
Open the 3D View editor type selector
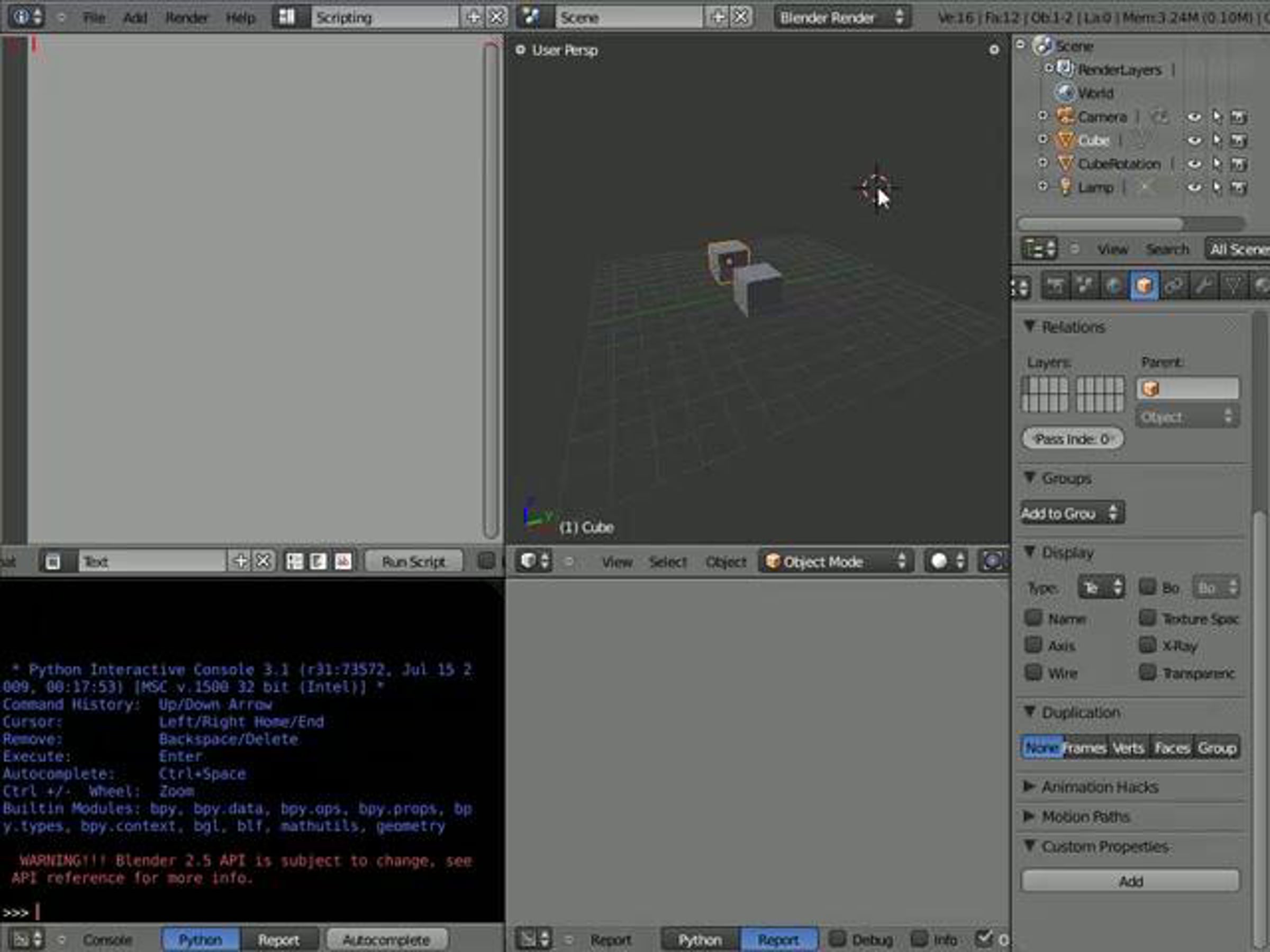tap(535, 561)
